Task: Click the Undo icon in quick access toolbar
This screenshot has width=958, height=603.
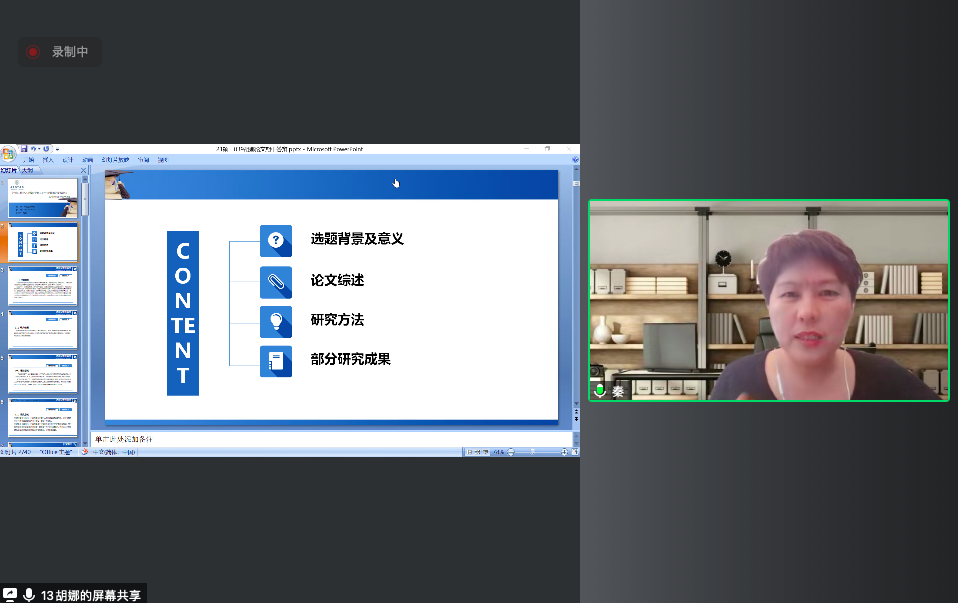Action: click(x=34, y=149)
